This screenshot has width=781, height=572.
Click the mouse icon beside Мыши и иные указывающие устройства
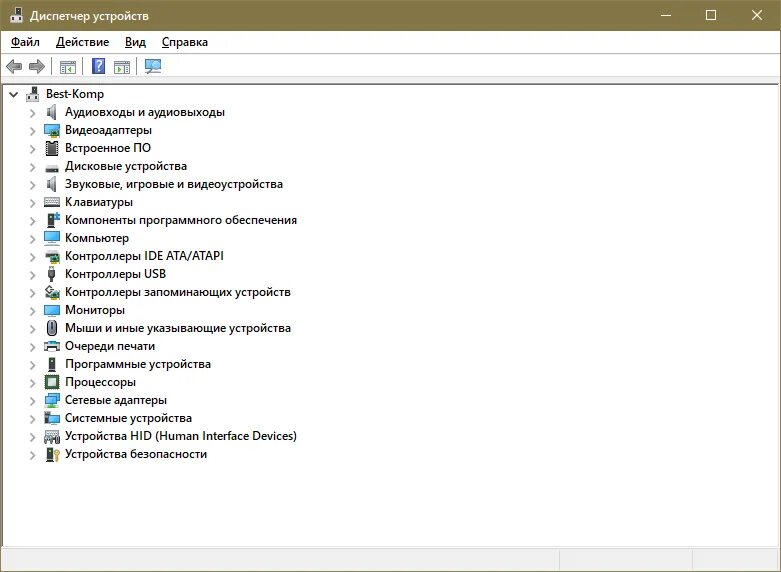(52, 328)
